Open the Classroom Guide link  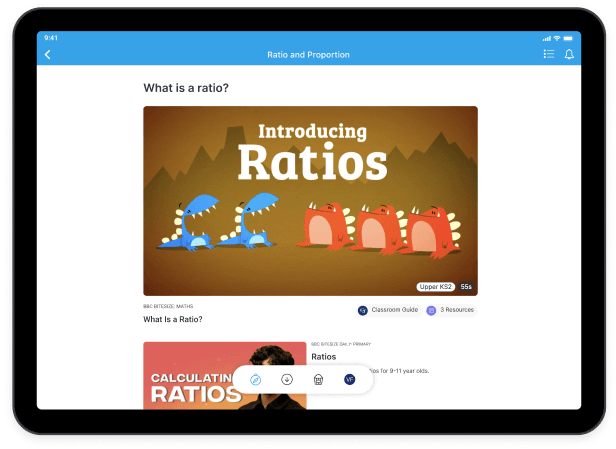point(389,310)
